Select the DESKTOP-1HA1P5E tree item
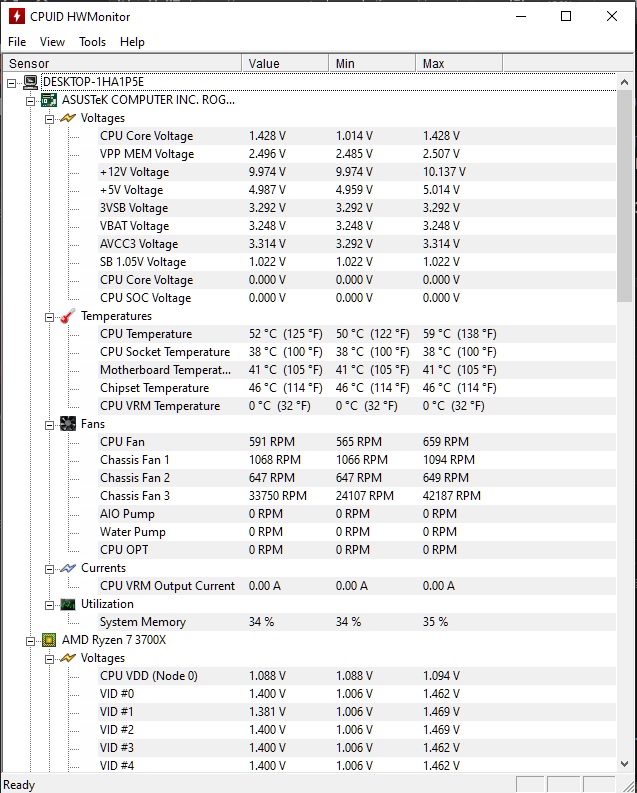Image resolution: width=637 pixels, height=793 pixels. pos(93,82)
